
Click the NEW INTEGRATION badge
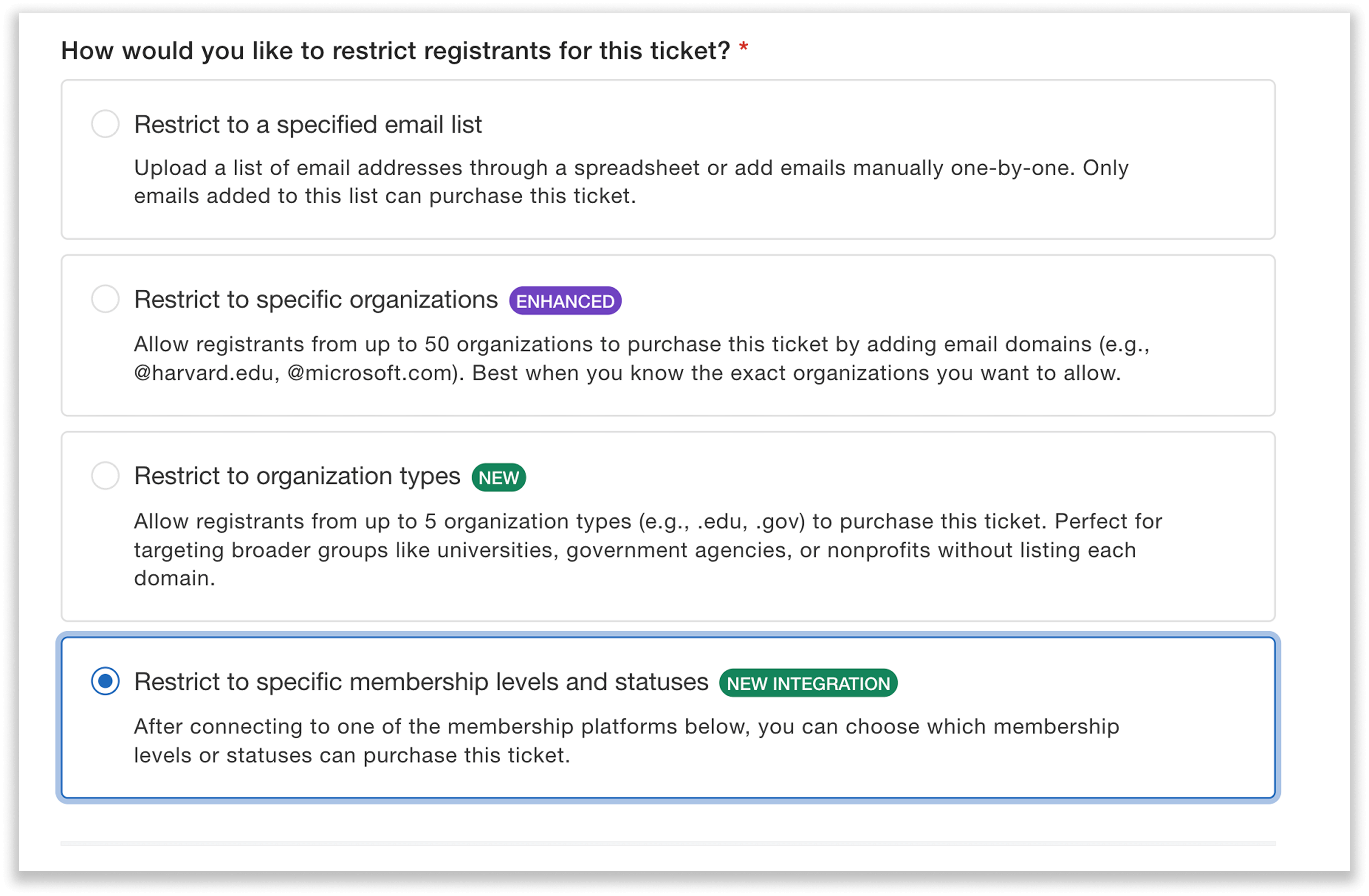(x=808, y=683)
